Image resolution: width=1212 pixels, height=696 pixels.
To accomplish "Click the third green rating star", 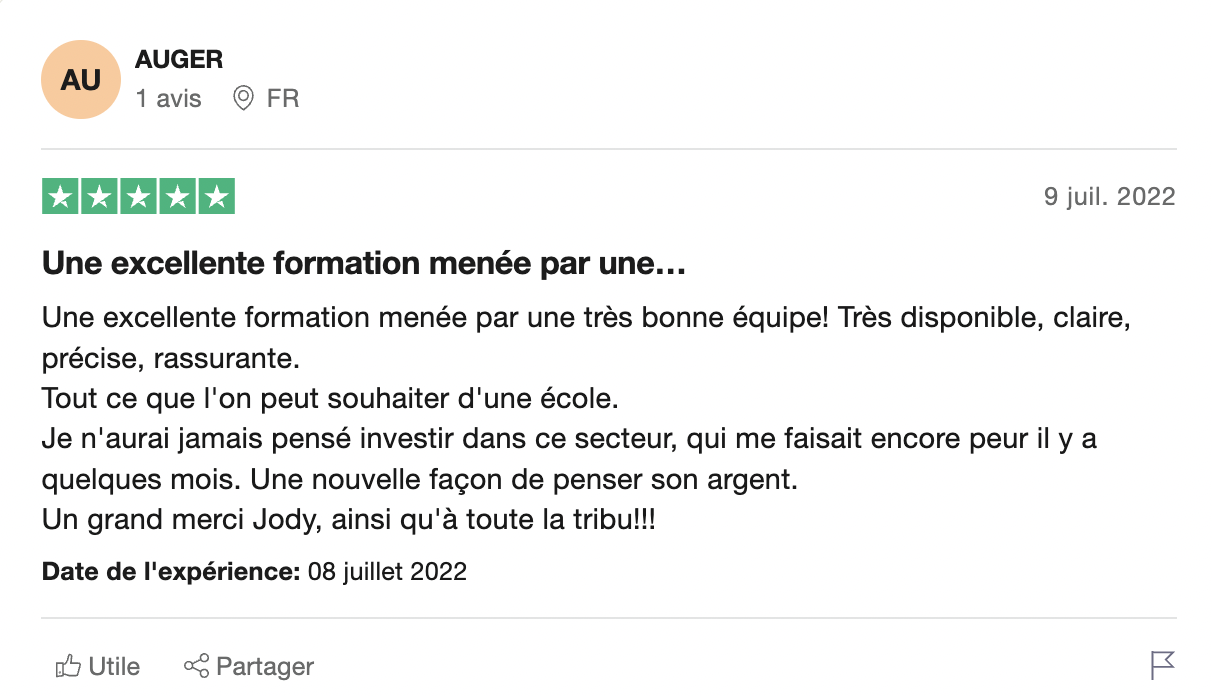I will pos(138,197).
